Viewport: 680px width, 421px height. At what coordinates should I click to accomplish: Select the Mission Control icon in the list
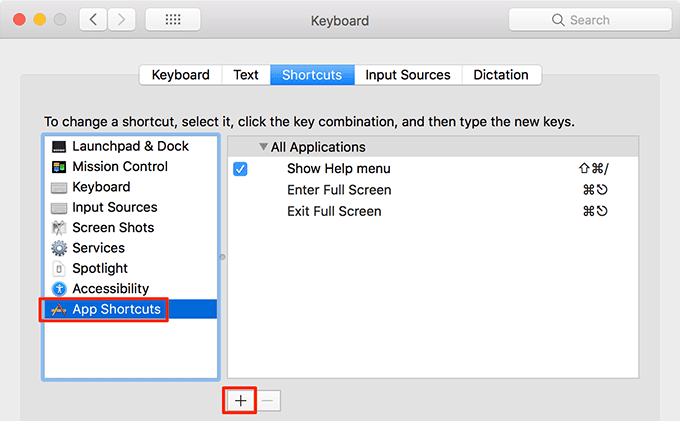[59, 167]
